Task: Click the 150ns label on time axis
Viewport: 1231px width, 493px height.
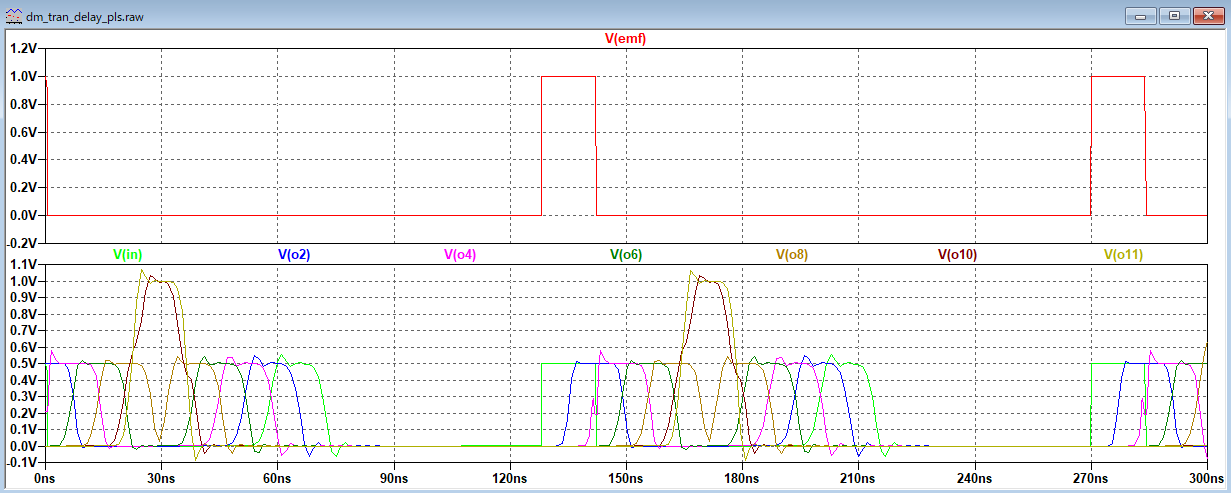Action: point(626,478)
